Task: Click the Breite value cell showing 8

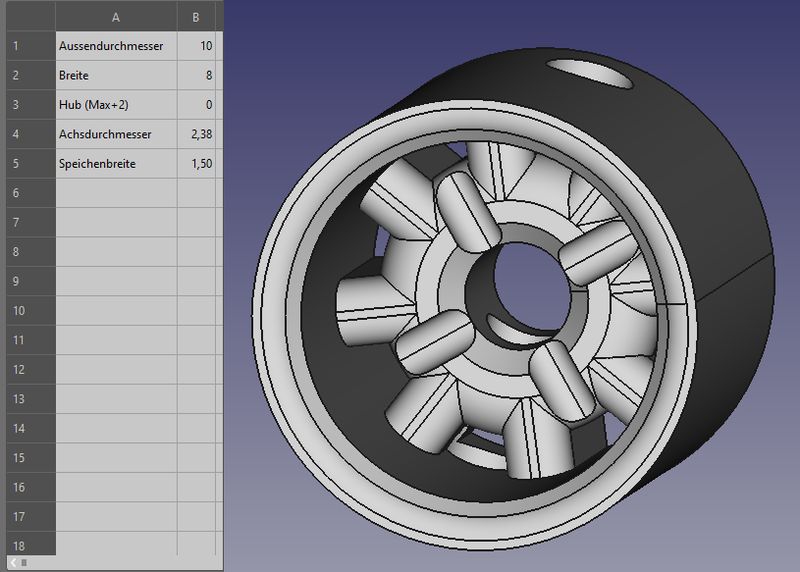Action: (x=196, y=75)
